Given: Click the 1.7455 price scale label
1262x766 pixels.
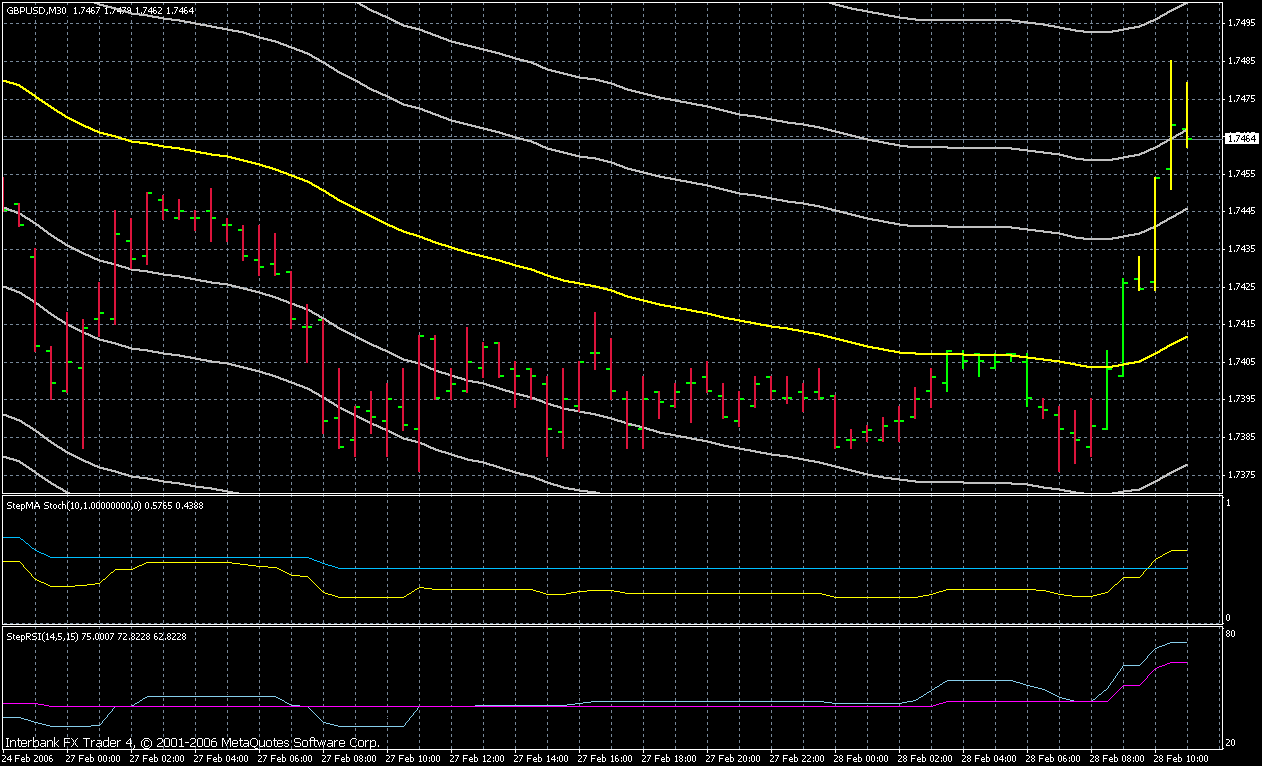Looking at the screenshot, I should [1243, 174].
